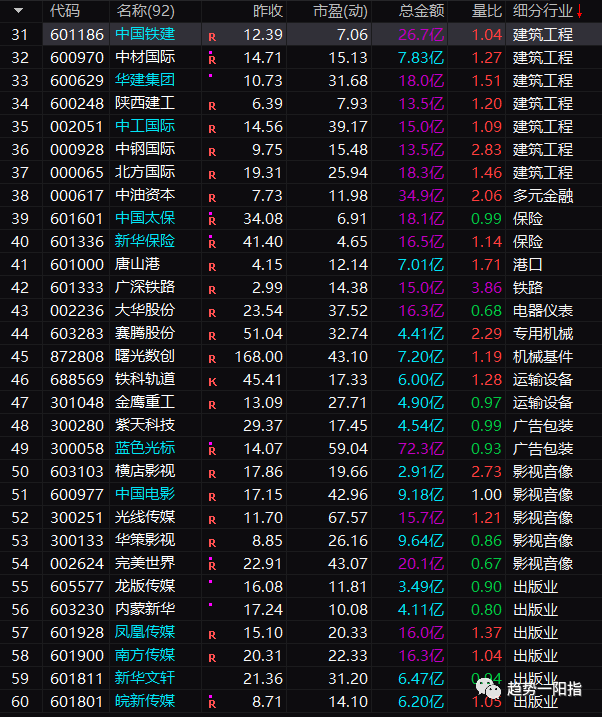Click the R icon next to 光线传媒
This screenshot has width=602, height=717.
[x=212, y=520]
